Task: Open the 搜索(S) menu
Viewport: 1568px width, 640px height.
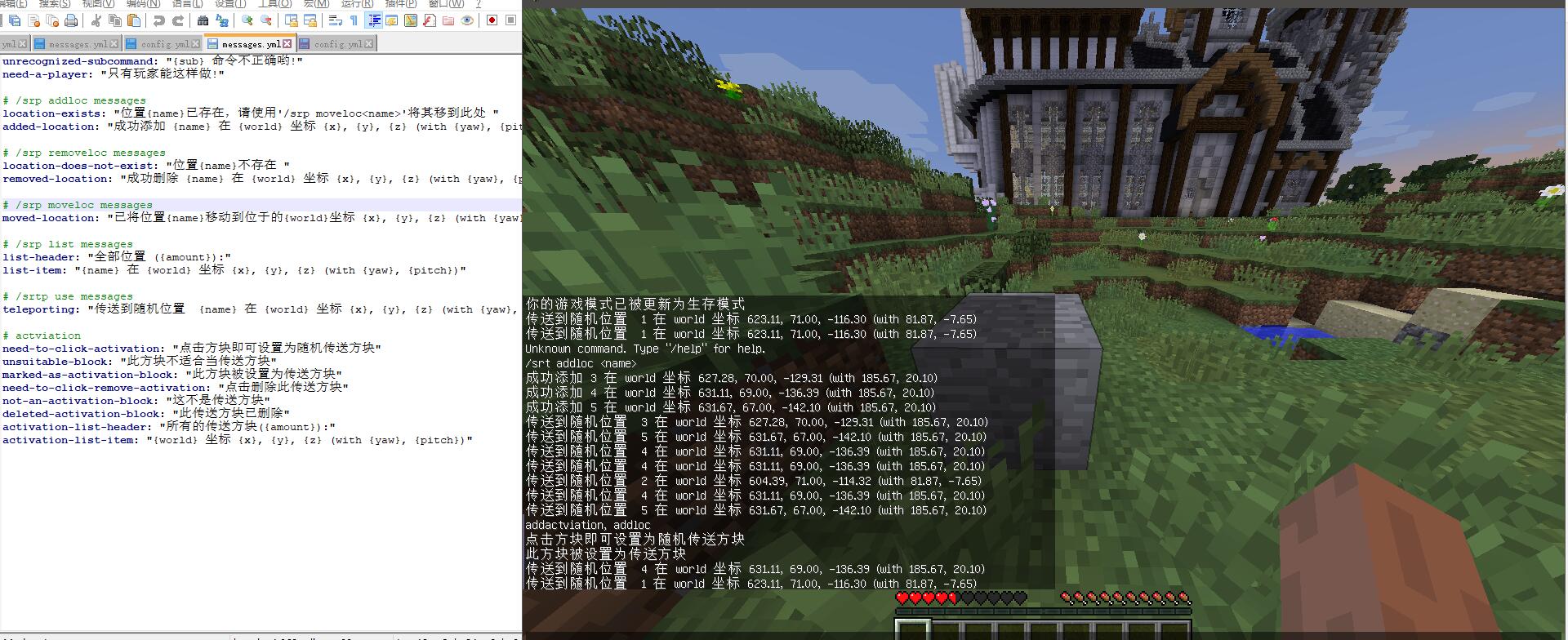Action: [x=55, y=4]
